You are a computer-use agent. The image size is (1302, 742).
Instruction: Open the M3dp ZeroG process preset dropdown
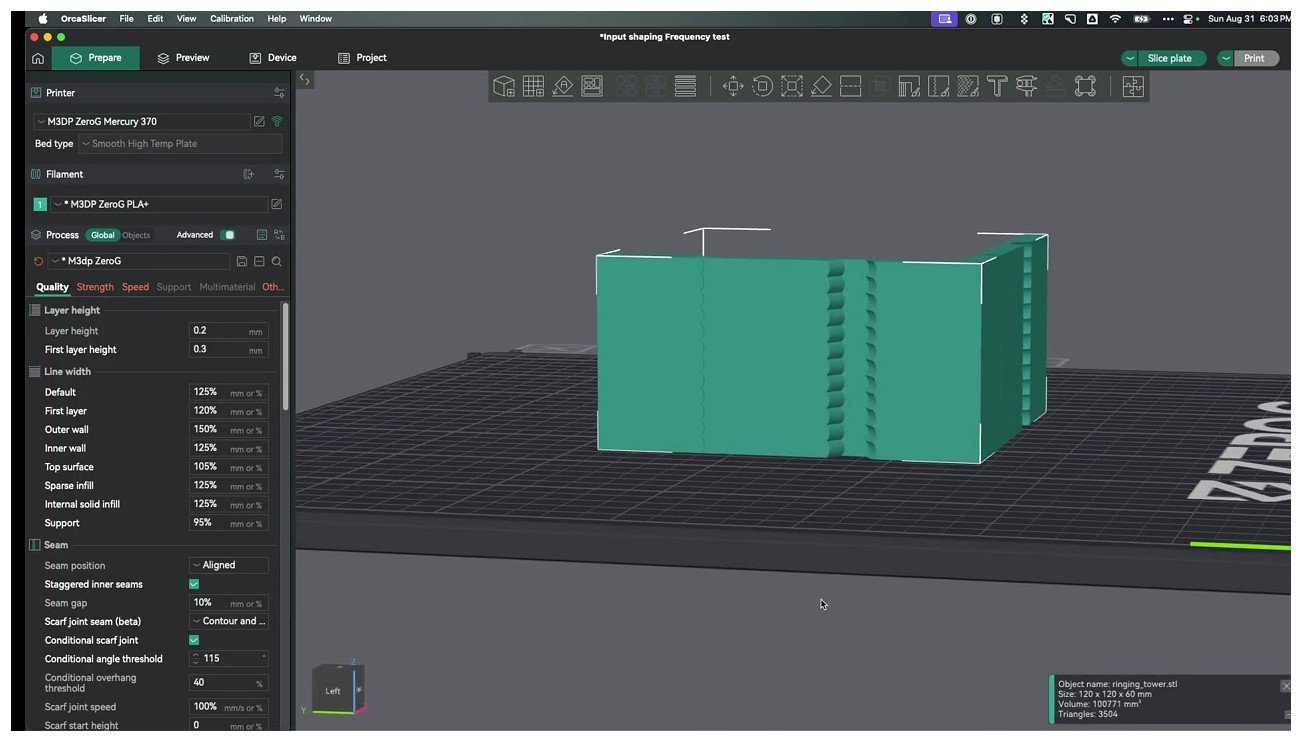(139, 261)
